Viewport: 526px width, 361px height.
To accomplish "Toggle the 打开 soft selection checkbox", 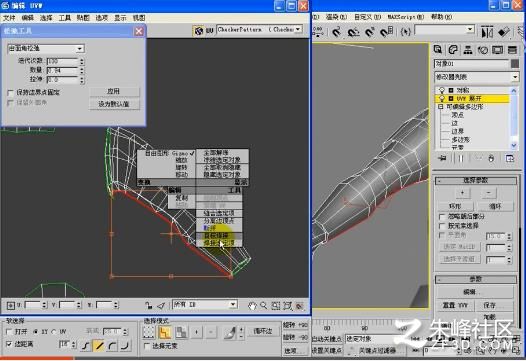I will click(x=10, y=331).
